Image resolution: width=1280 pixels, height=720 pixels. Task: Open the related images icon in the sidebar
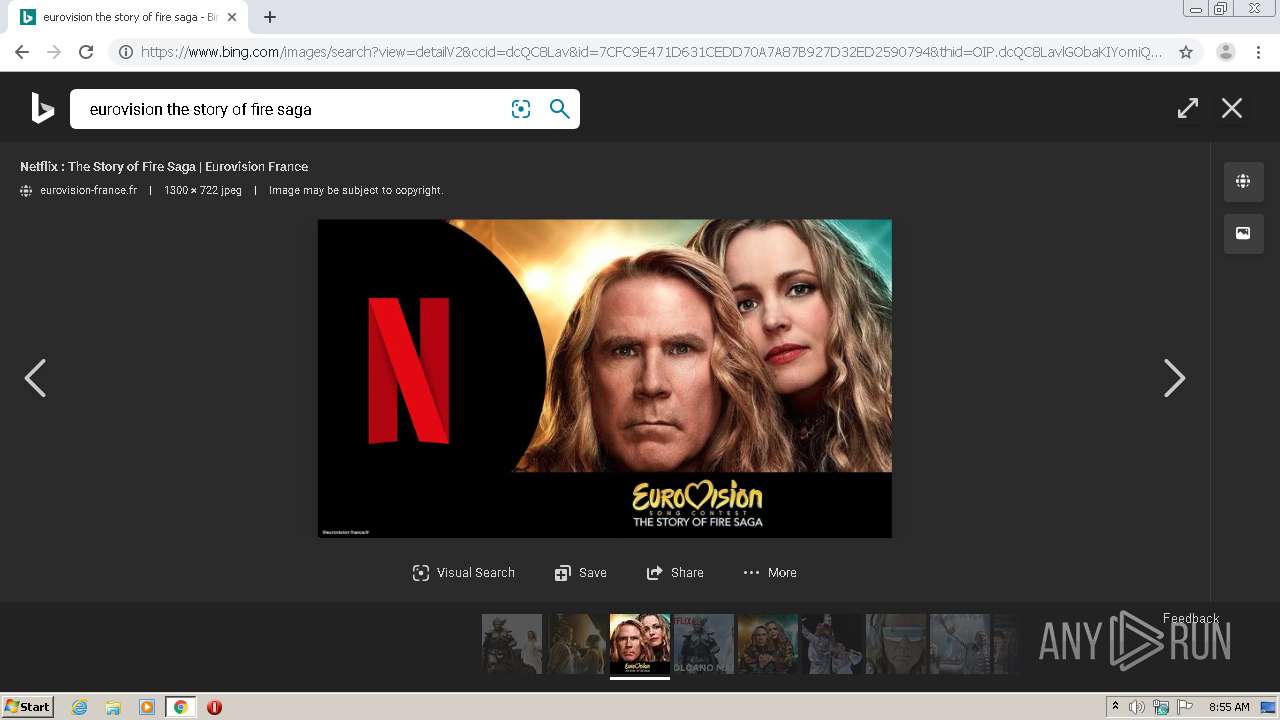(x=1243, y=233)
